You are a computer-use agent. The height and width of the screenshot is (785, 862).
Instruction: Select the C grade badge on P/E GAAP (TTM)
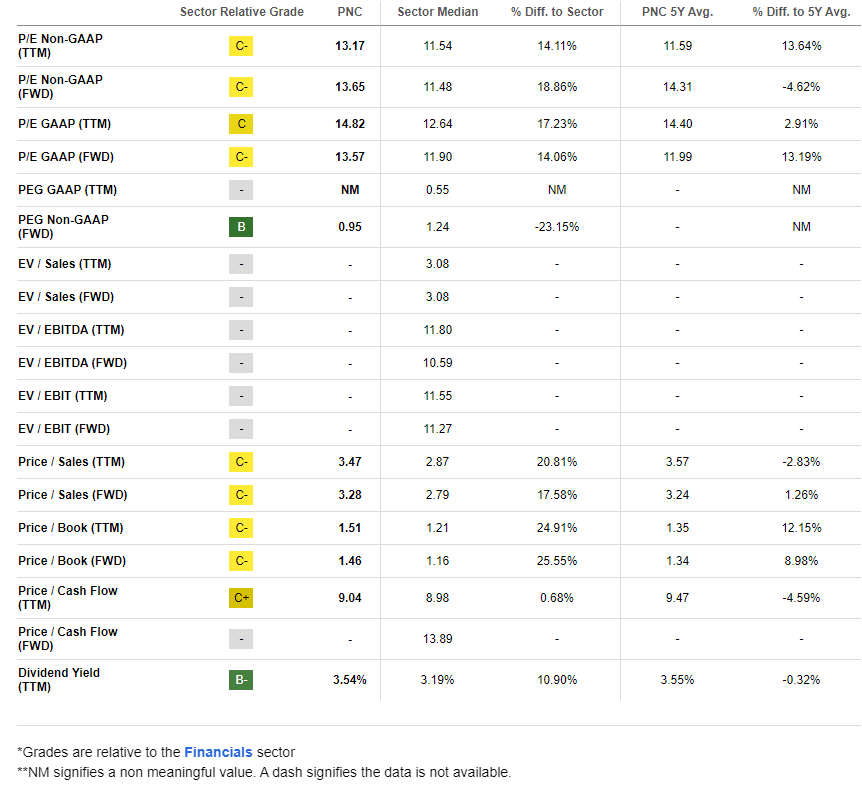click(x=240, y=124)
